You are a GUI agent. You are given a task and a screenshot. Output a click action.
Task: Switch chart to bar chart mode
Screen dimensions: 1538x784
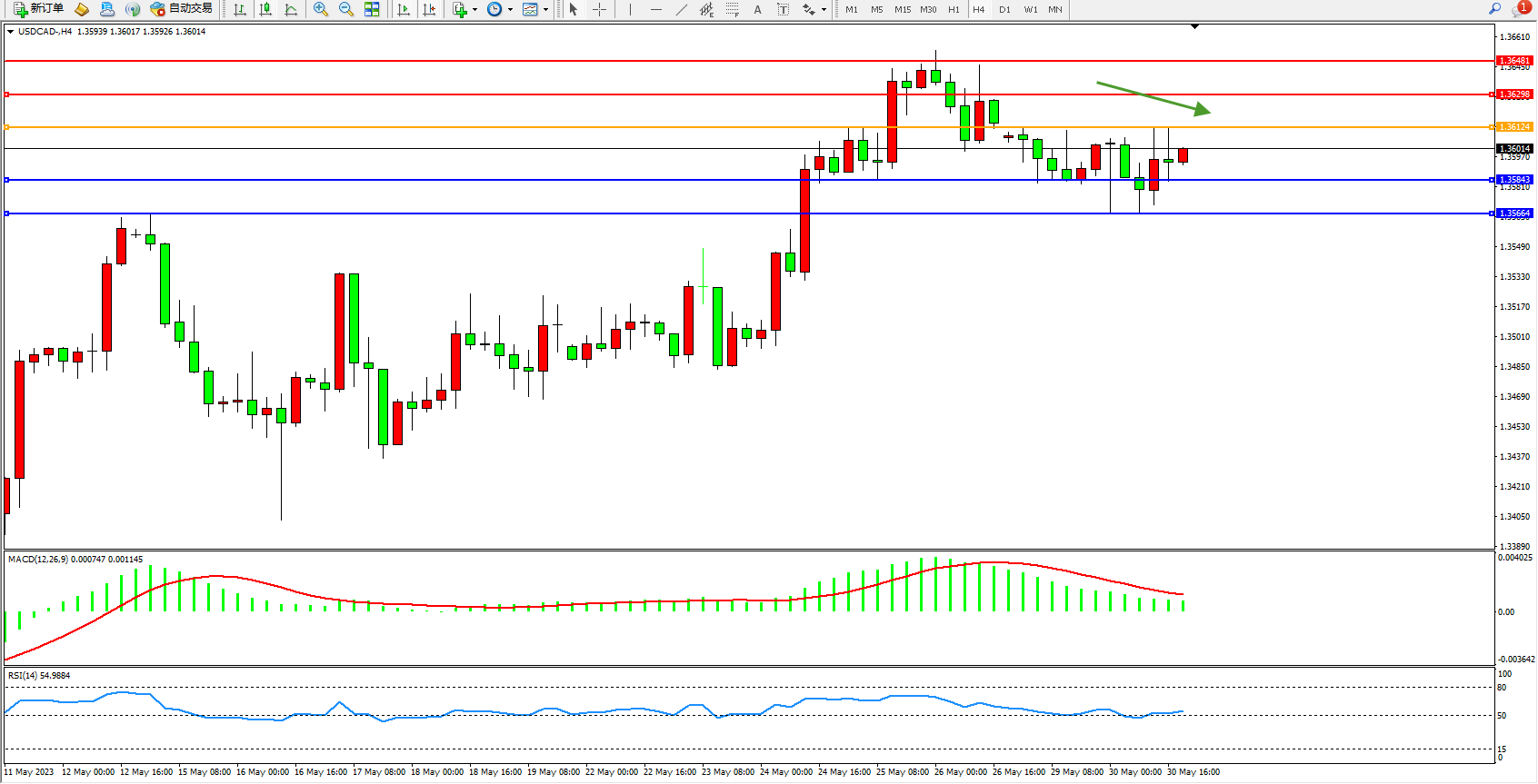coord(240,9)
